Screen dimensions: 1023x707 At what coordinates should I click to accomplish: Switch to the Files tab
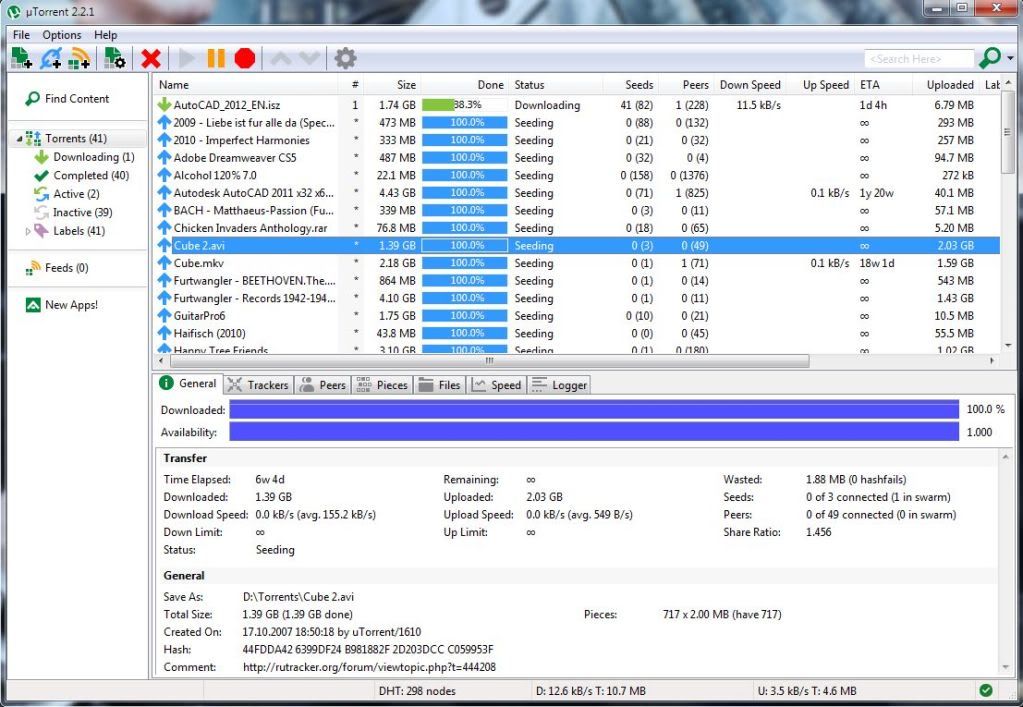pos(440,385)
